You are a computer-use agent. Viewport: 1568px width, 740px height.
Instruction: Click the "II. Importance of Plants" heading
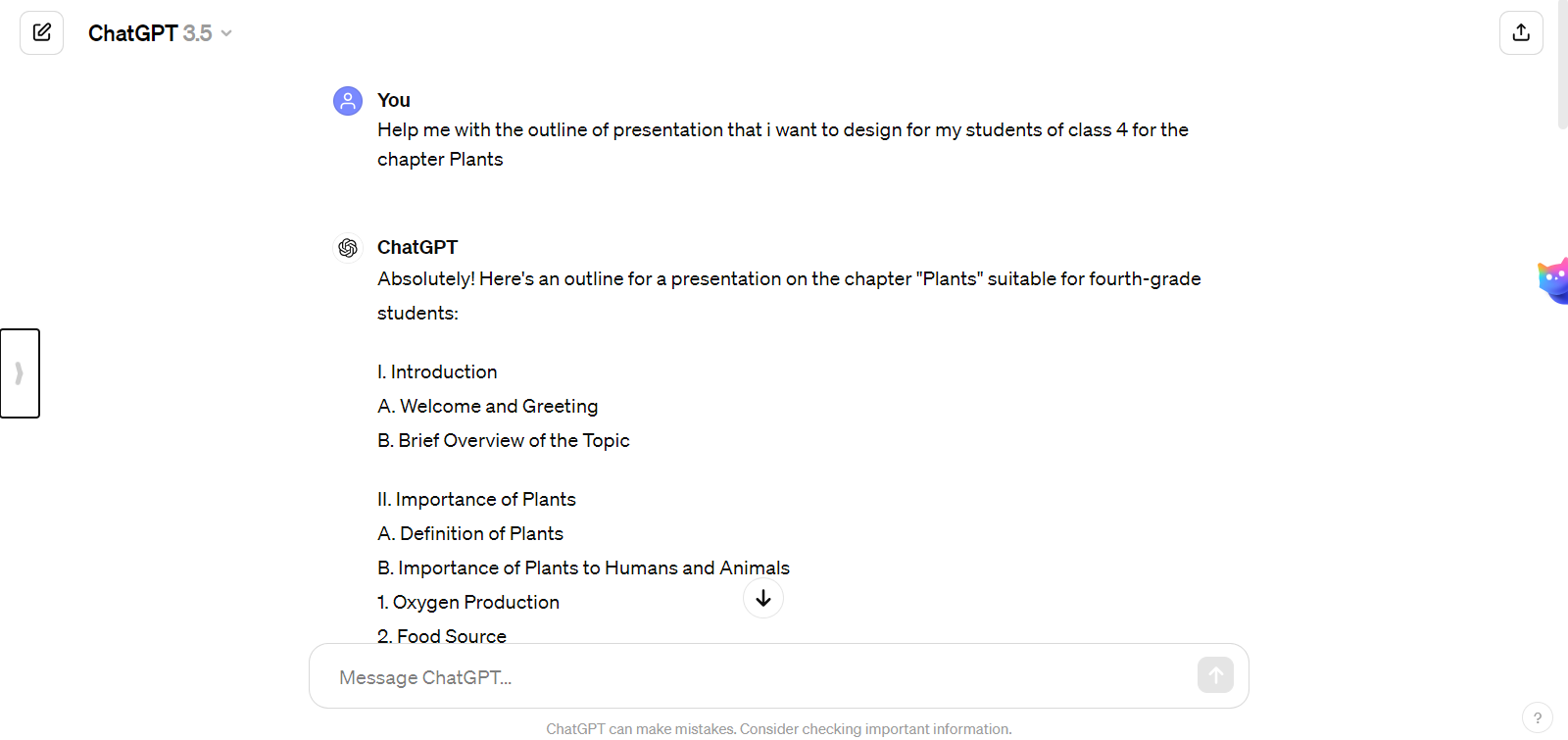click(476, 499)
